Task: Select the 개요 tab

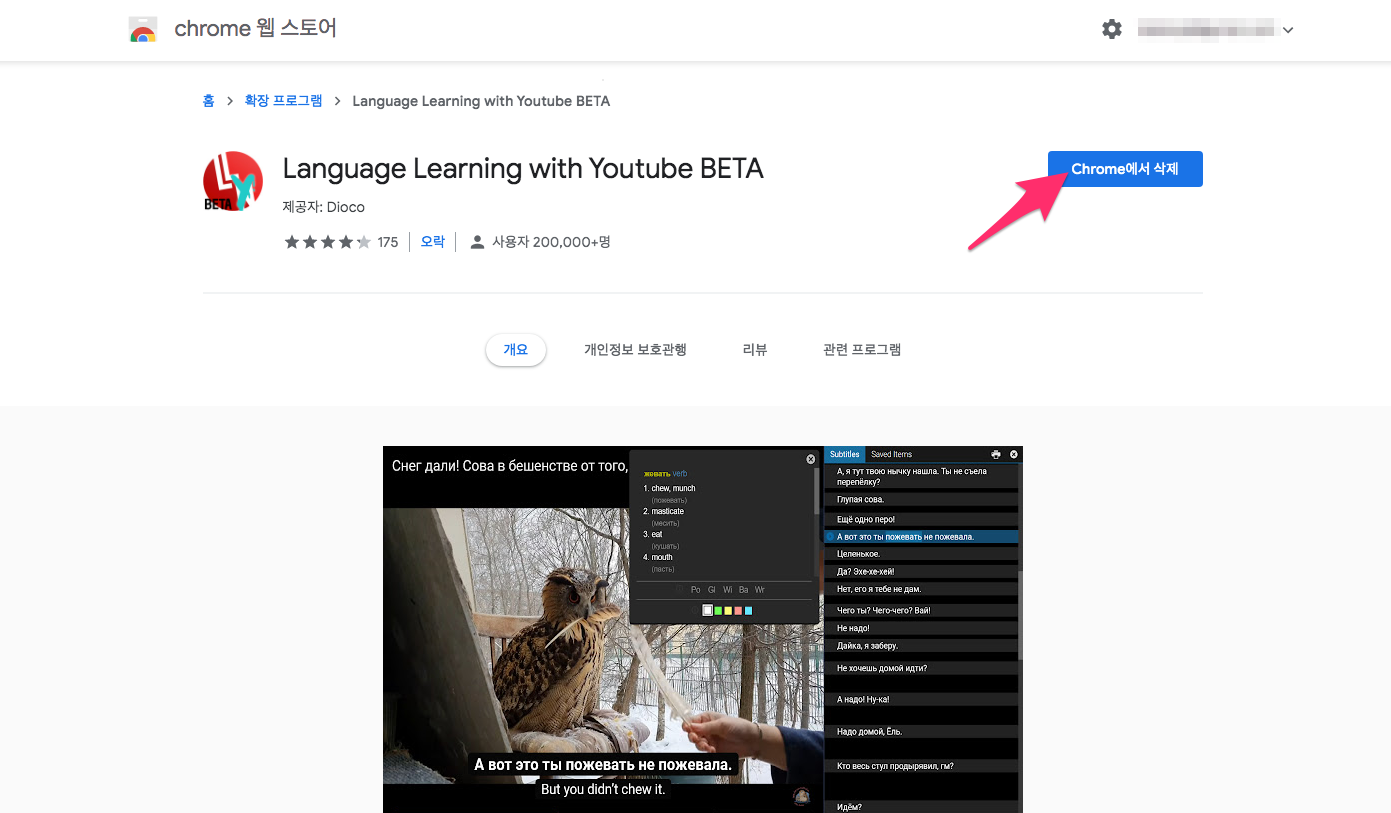Action: [516, 350]
